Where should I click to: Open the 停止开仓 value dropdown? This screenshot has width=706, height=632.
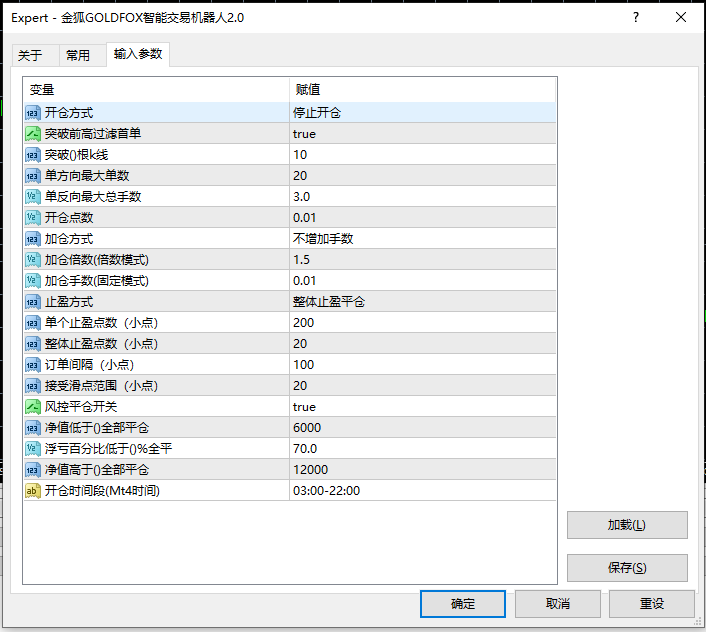422,113
